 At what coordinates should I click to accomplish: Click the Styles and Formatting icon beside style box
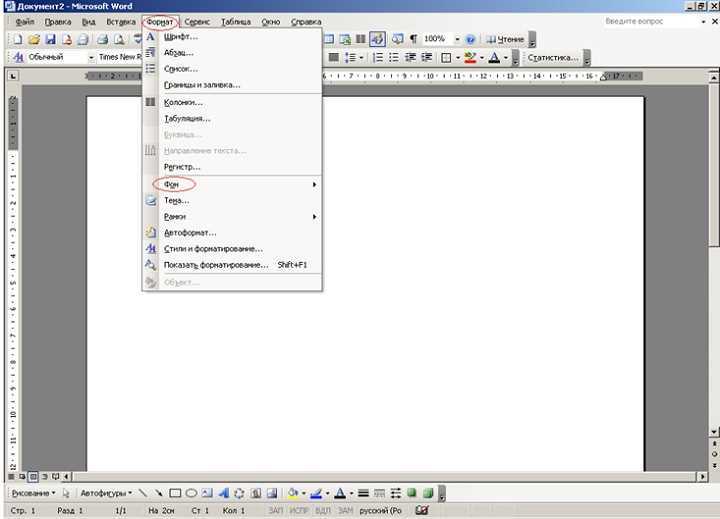[x=18, y=57]
